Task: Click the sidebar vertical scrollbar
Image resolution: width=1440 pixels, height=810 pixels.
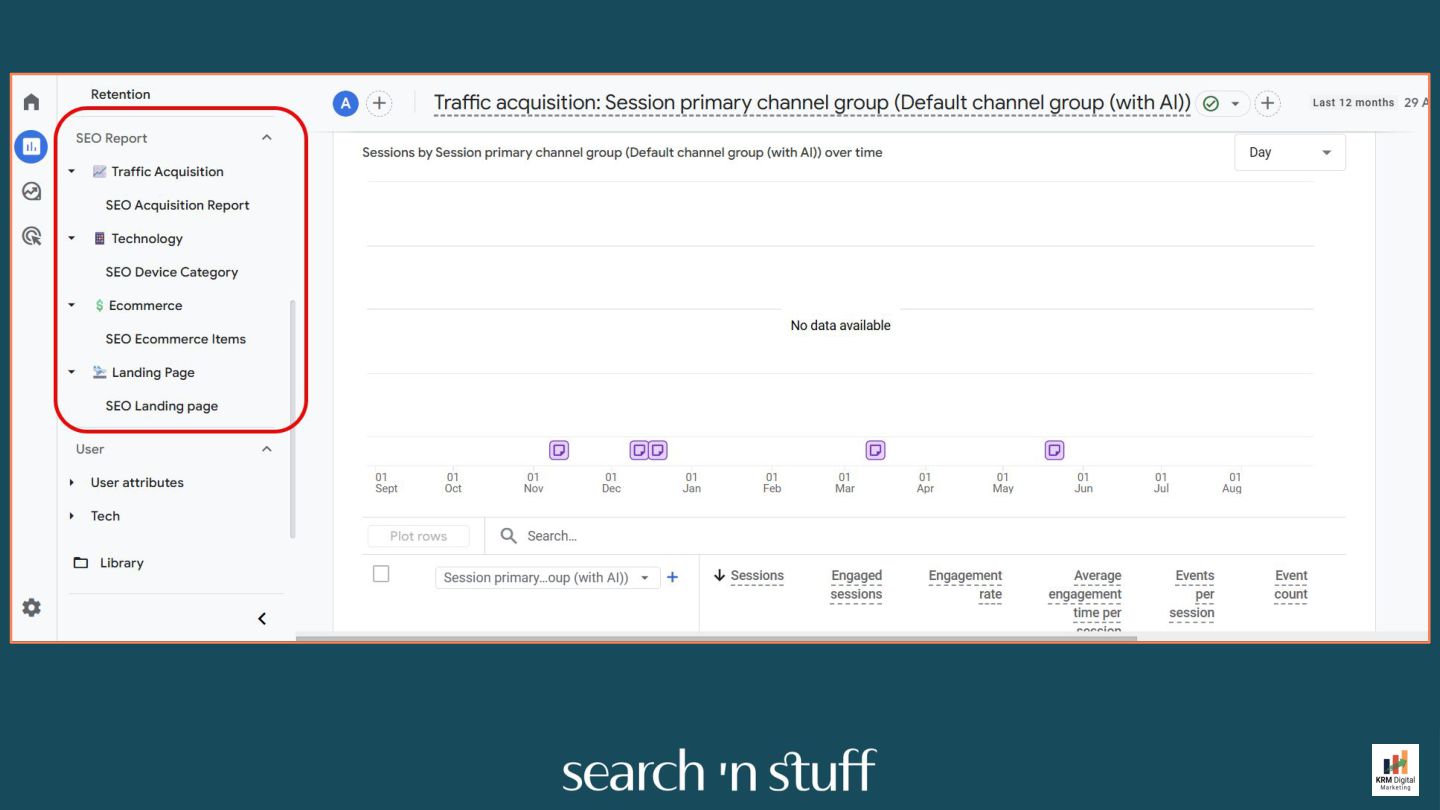Action: pyautogui.click(x=293, y=418)
